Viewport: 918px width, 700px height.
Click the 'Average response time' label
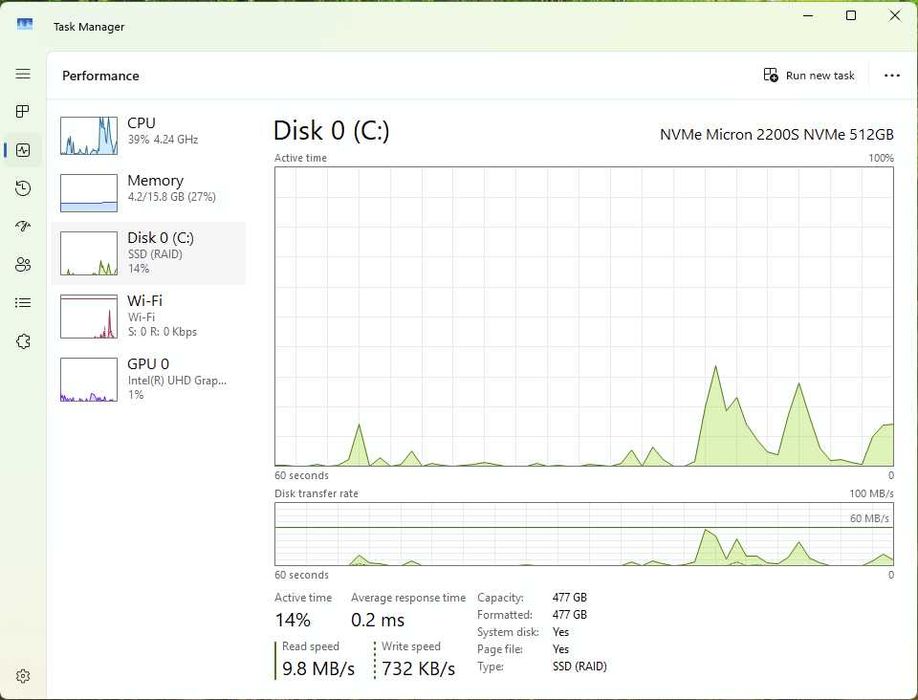(408, 598)
